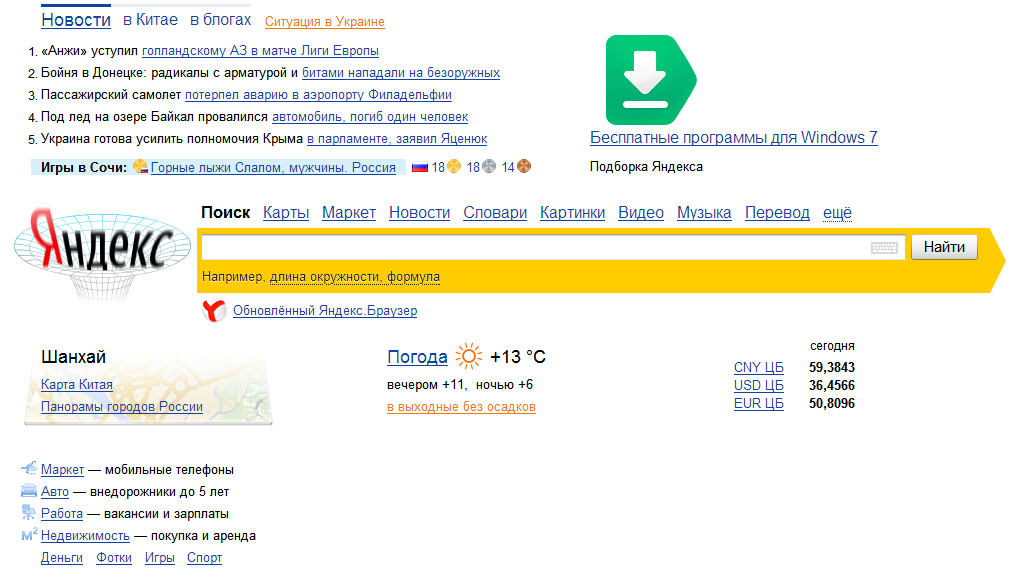Open news about Yatsenyuk parliament statement
1023x572 pixels.
(x=397, y=139)
